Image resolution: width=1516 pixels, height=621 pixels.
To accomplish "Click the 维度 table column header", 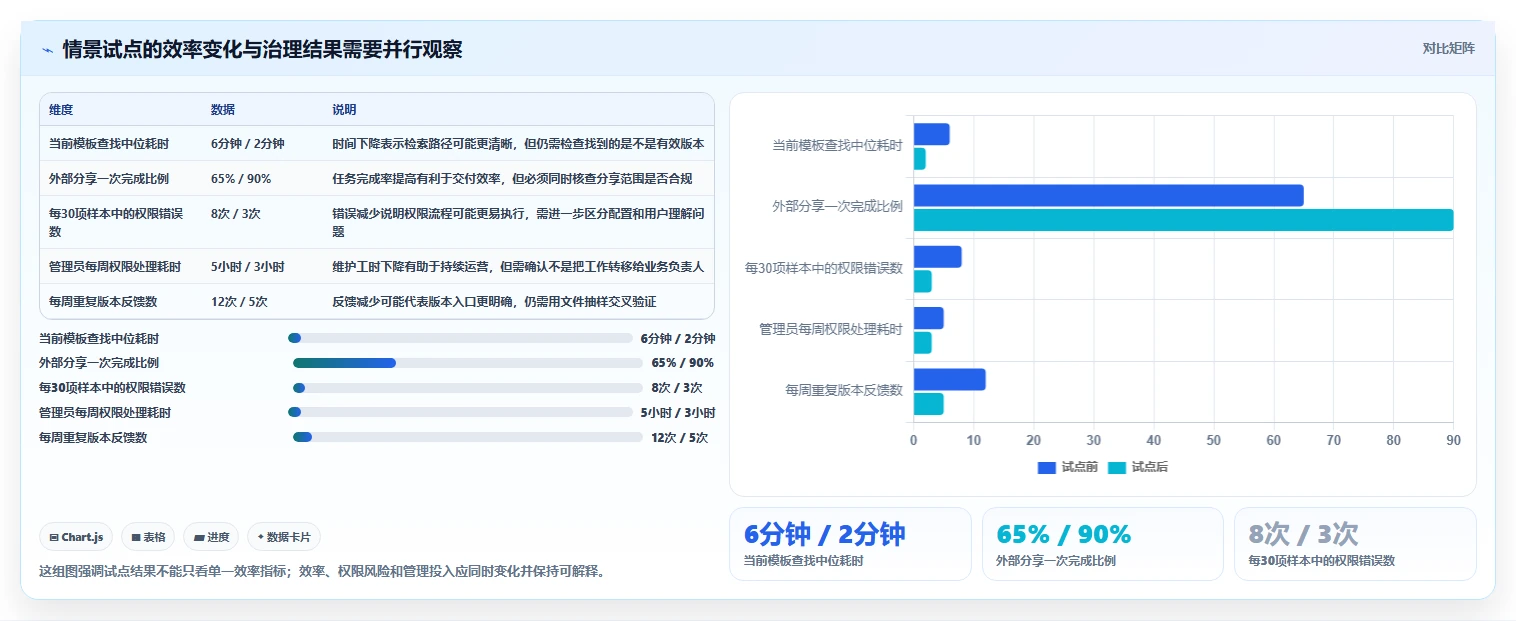I will pyautogui.click(x=61, y=110).
